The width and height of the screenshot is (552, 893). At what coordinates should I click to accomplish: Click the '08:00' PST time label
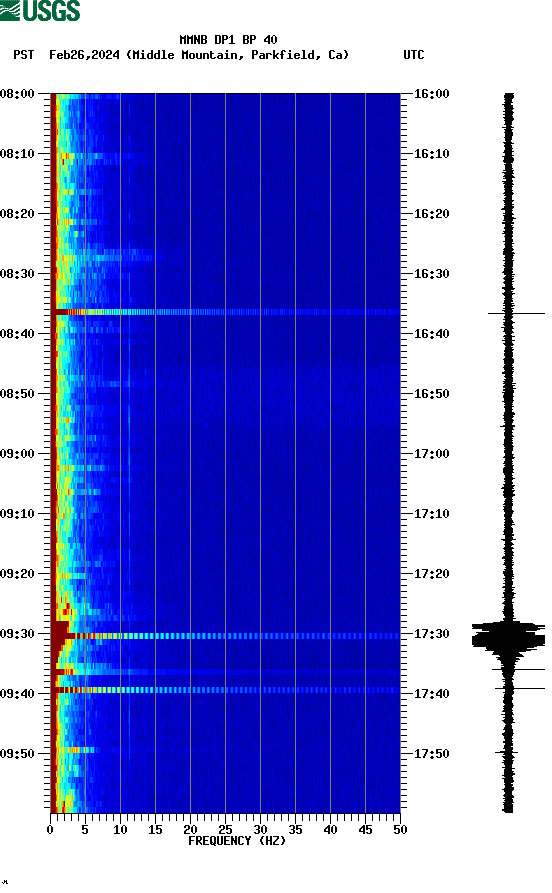(x=18, y=93)
